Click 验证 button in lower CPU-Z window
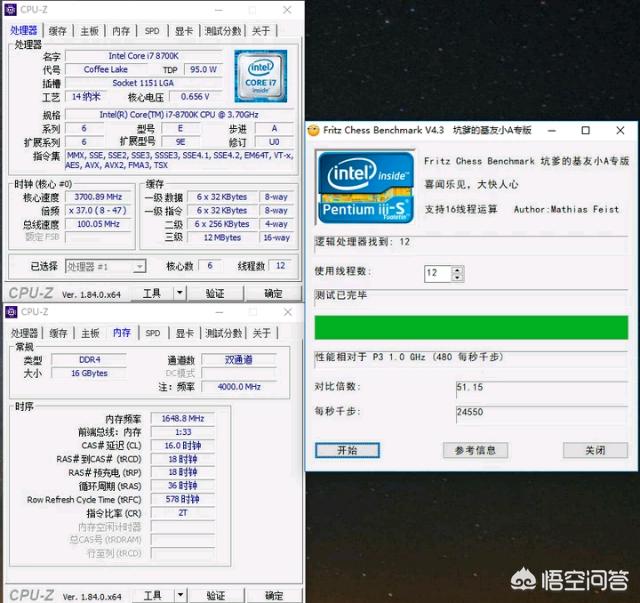This screenshot has width=640, height=603. click(216, 596)
